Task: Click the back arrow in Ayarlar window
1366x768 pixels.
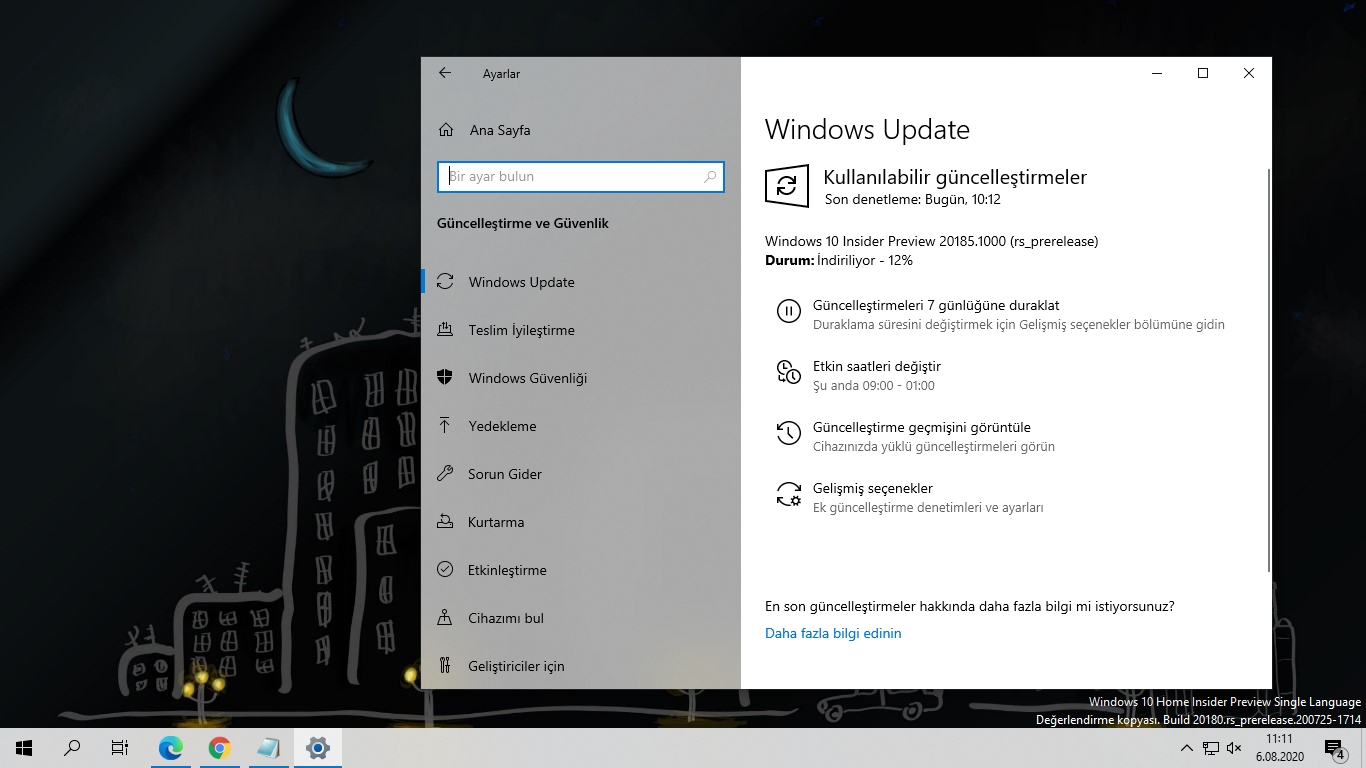Action: [445, 73]
